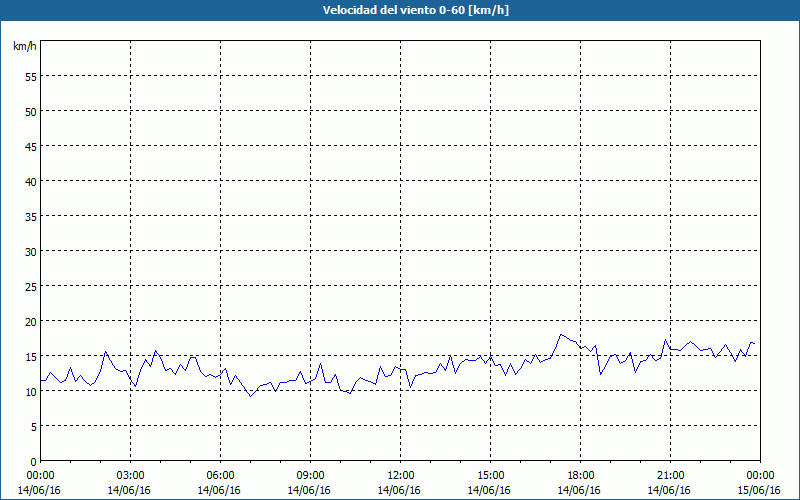The width and height of the screenshot is (800, 500).
Task: Click the 25 value on the y-axis
Action: 31,287
